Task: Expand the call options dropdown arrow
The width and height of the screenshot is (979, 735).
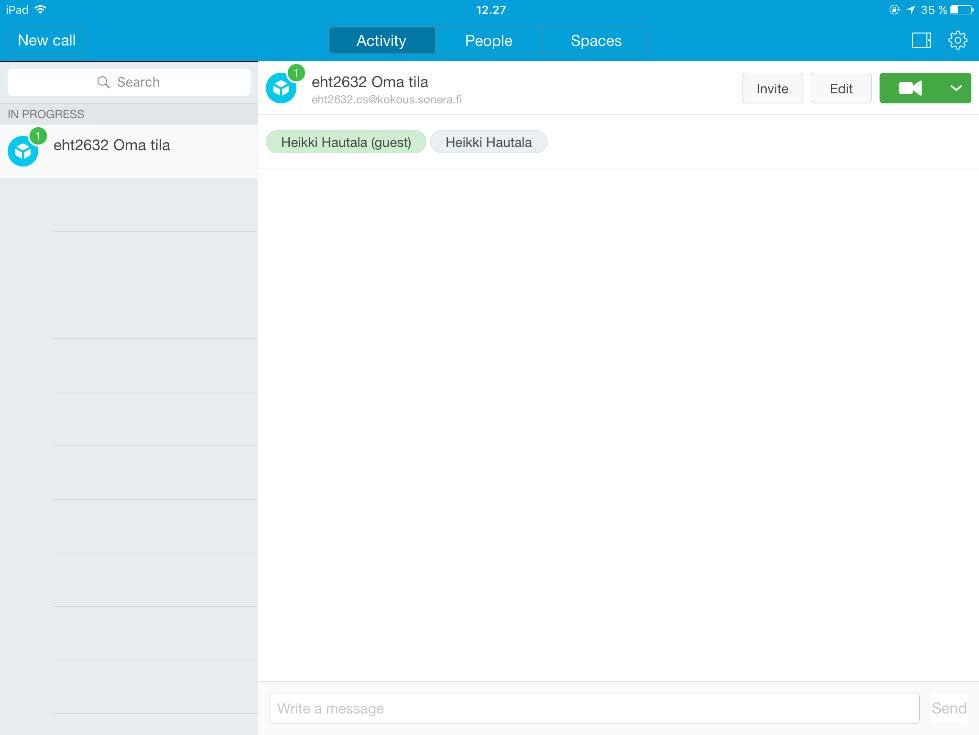Action: point(956,88)
